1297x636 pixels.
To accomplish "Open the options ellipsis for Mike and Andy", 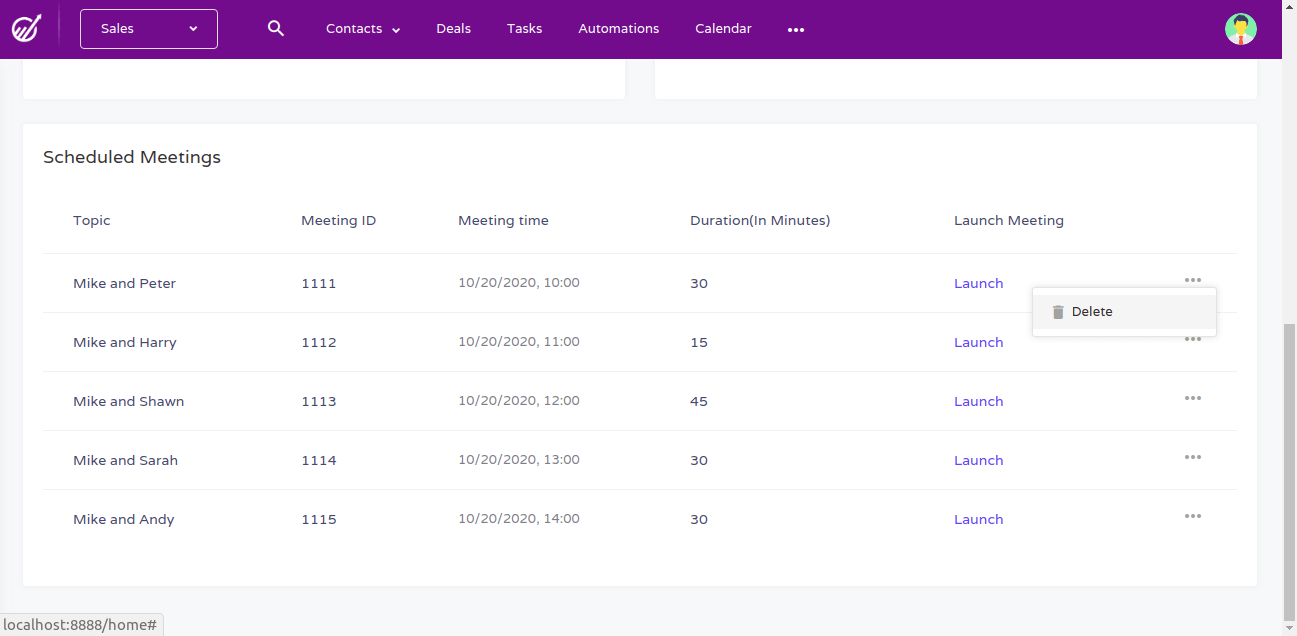I will tap(1193, 516).
